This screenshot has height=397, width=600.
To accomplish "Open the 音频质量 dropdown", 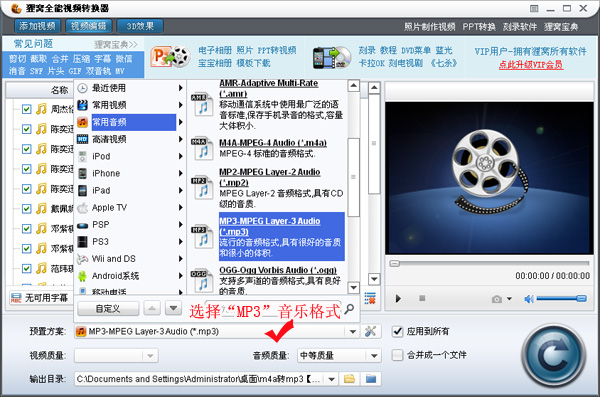I will point(374,356).
